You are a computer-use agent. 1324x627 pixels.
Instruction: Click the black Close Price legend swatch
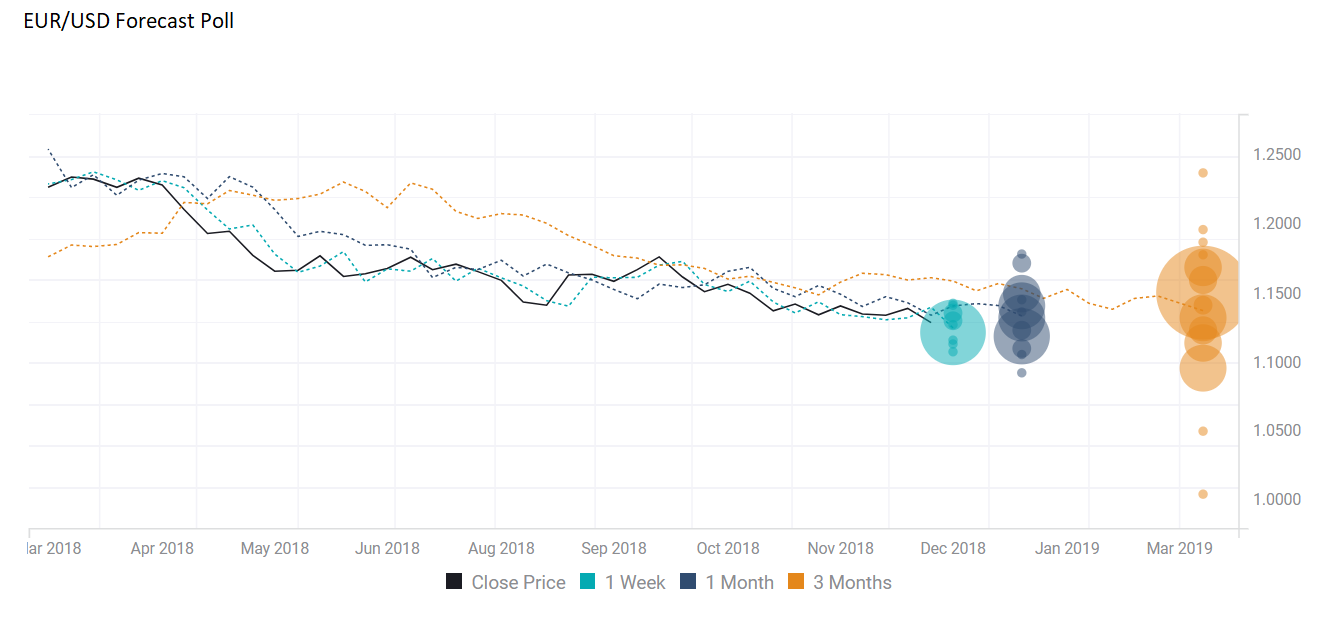coord(454,582)
